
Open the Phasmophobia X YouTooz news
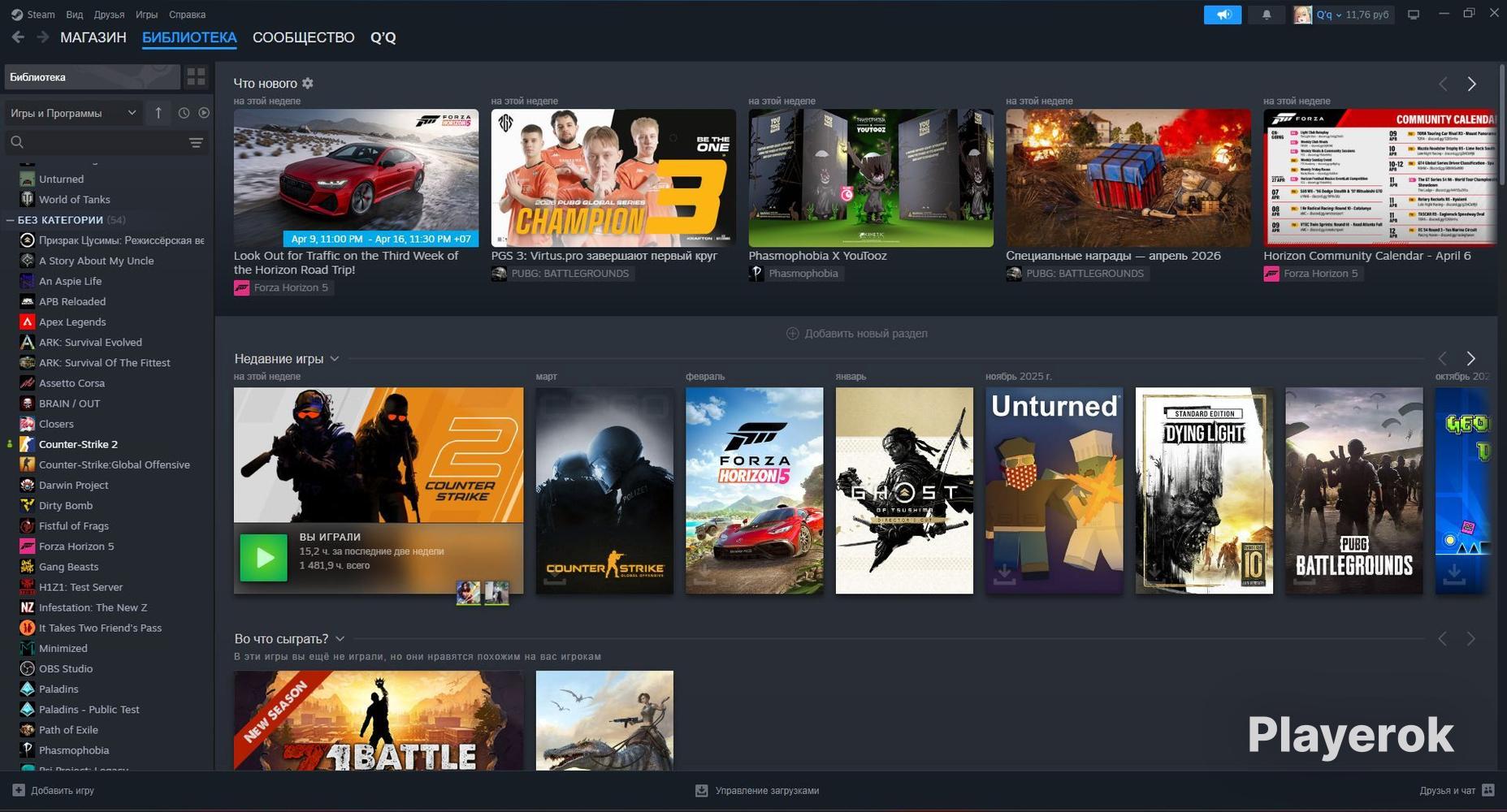point(871,178)
